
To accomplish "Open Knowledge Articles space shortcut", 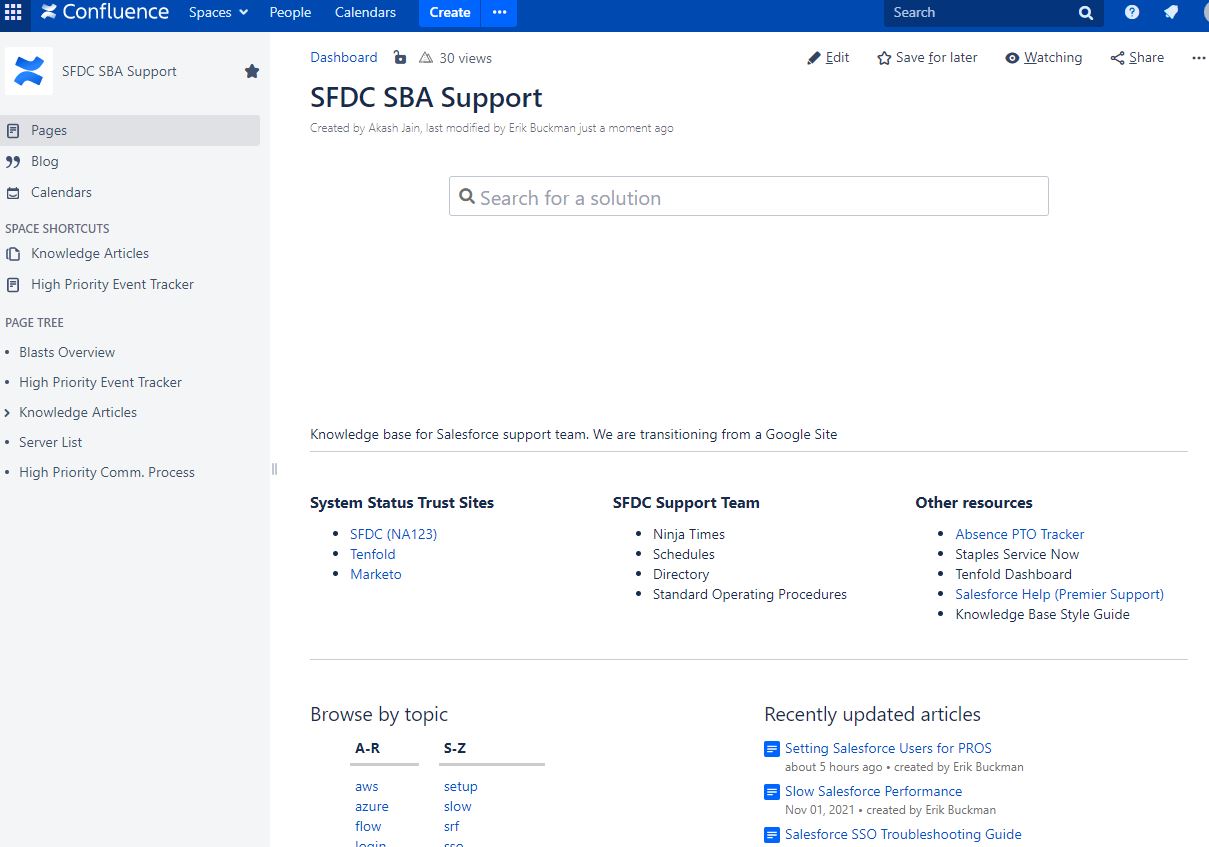I will [x=90, y=253].
